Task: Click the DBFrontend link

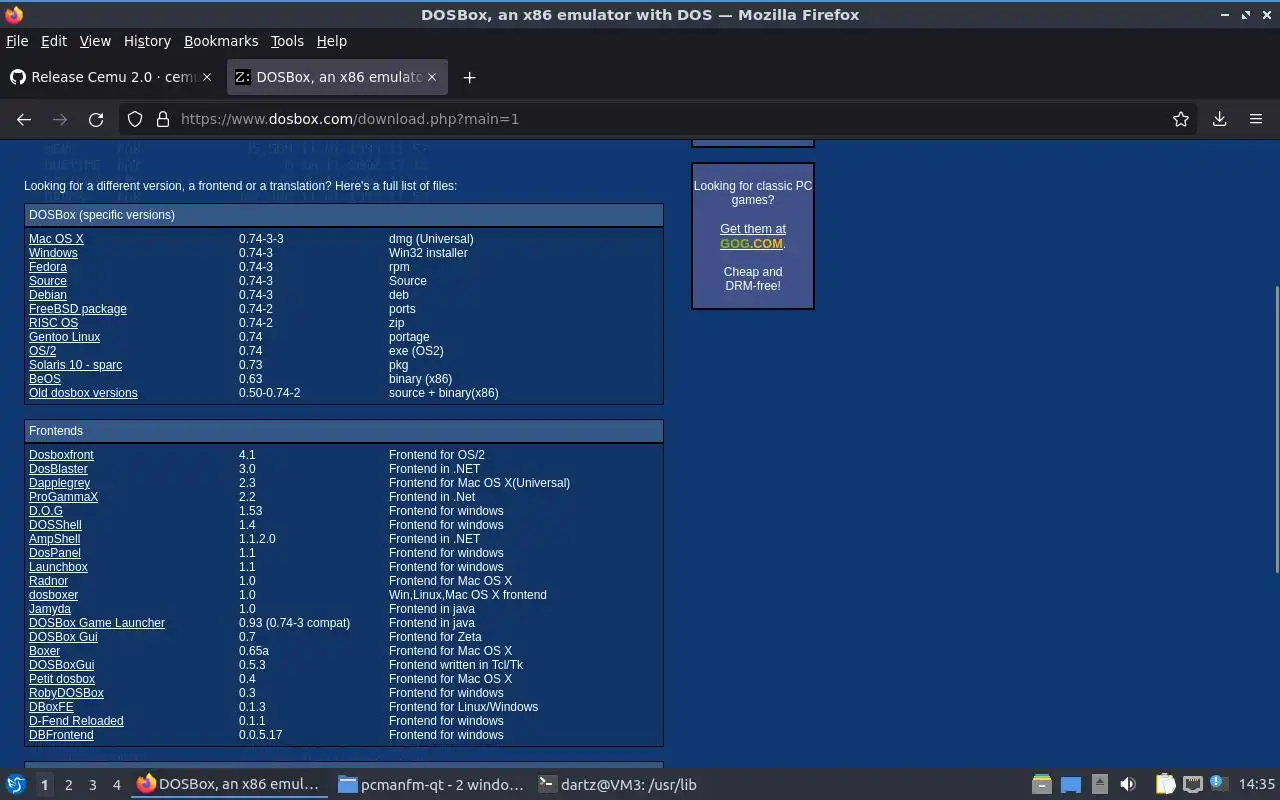Action: coord(61,735)
